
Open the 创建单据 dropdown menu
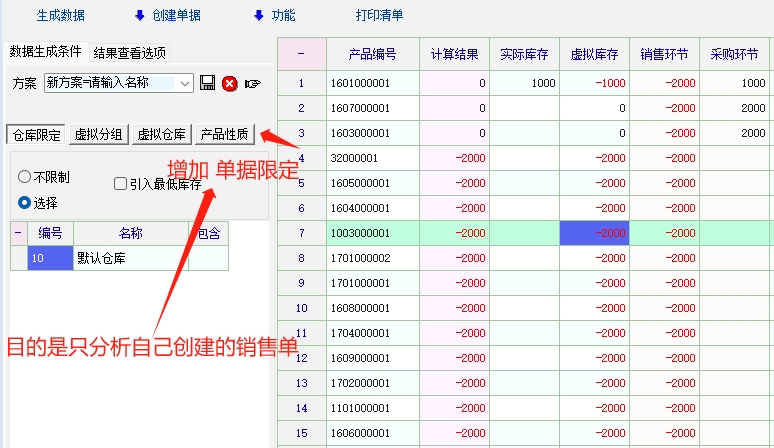[167, 16]
